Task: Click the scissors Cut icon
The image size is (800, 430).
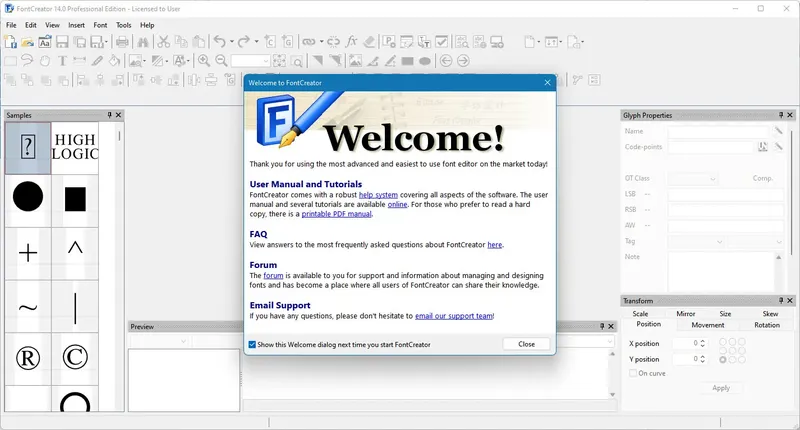Action: pyautogui.click(x=163, y=42)
